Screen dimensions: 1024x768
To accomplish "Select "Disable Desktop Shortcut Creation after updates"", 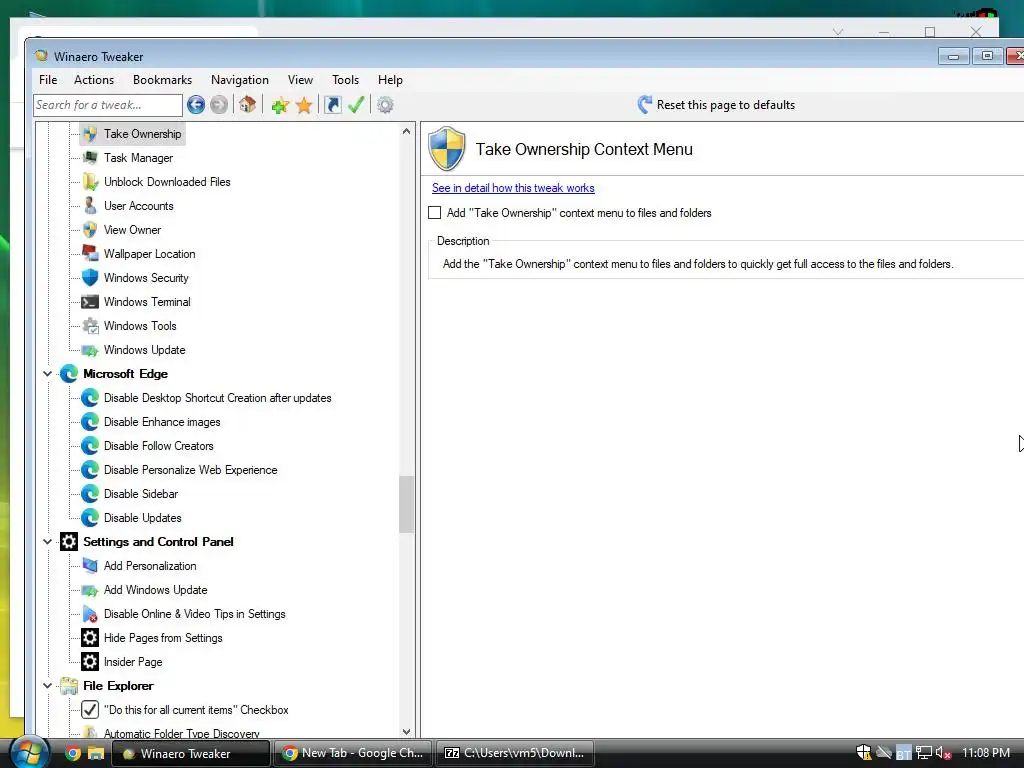I will tap(217, 398).
